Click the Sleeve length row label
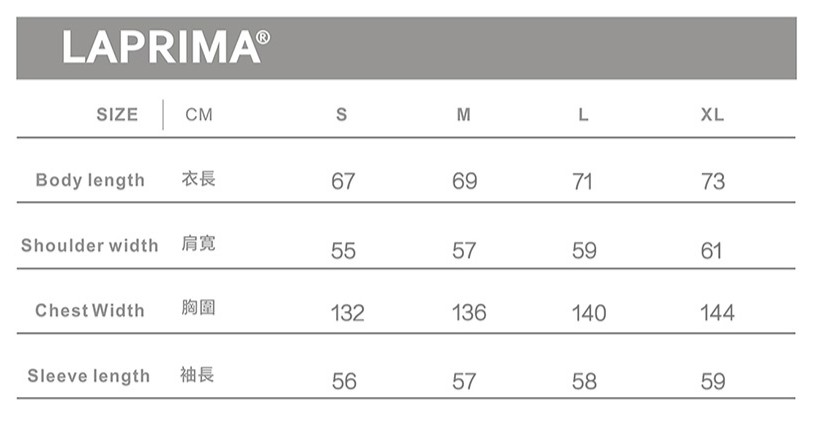The width and height of the screenshot is (815, 427). [x=89, y=376]
